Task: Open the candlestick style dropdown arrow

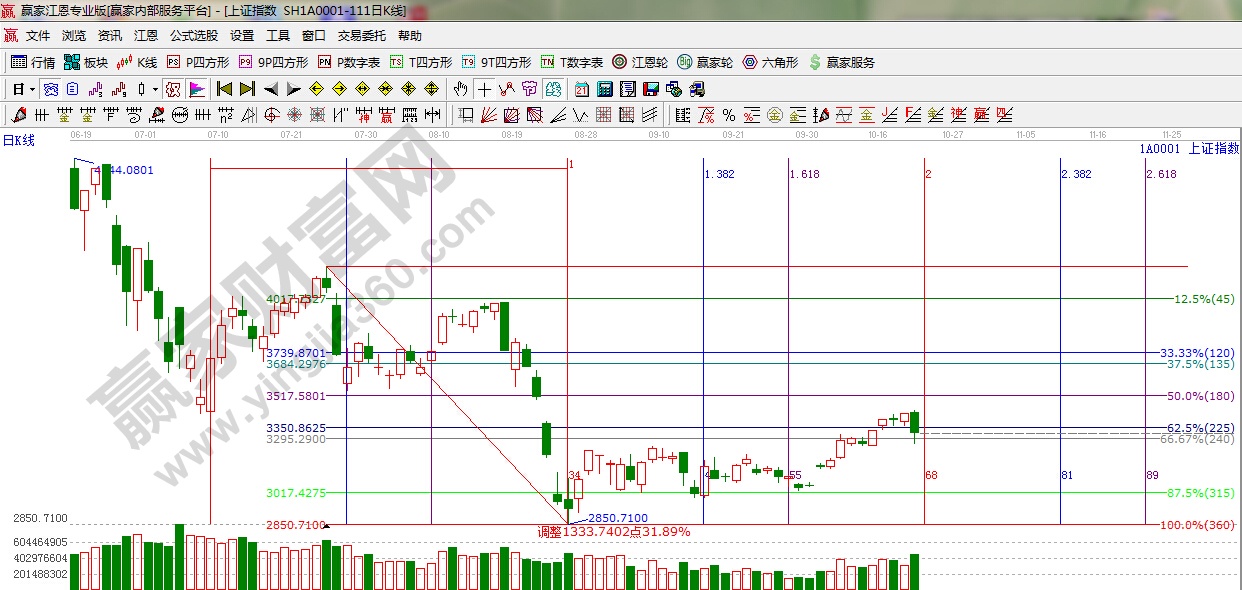Action: 155,89
